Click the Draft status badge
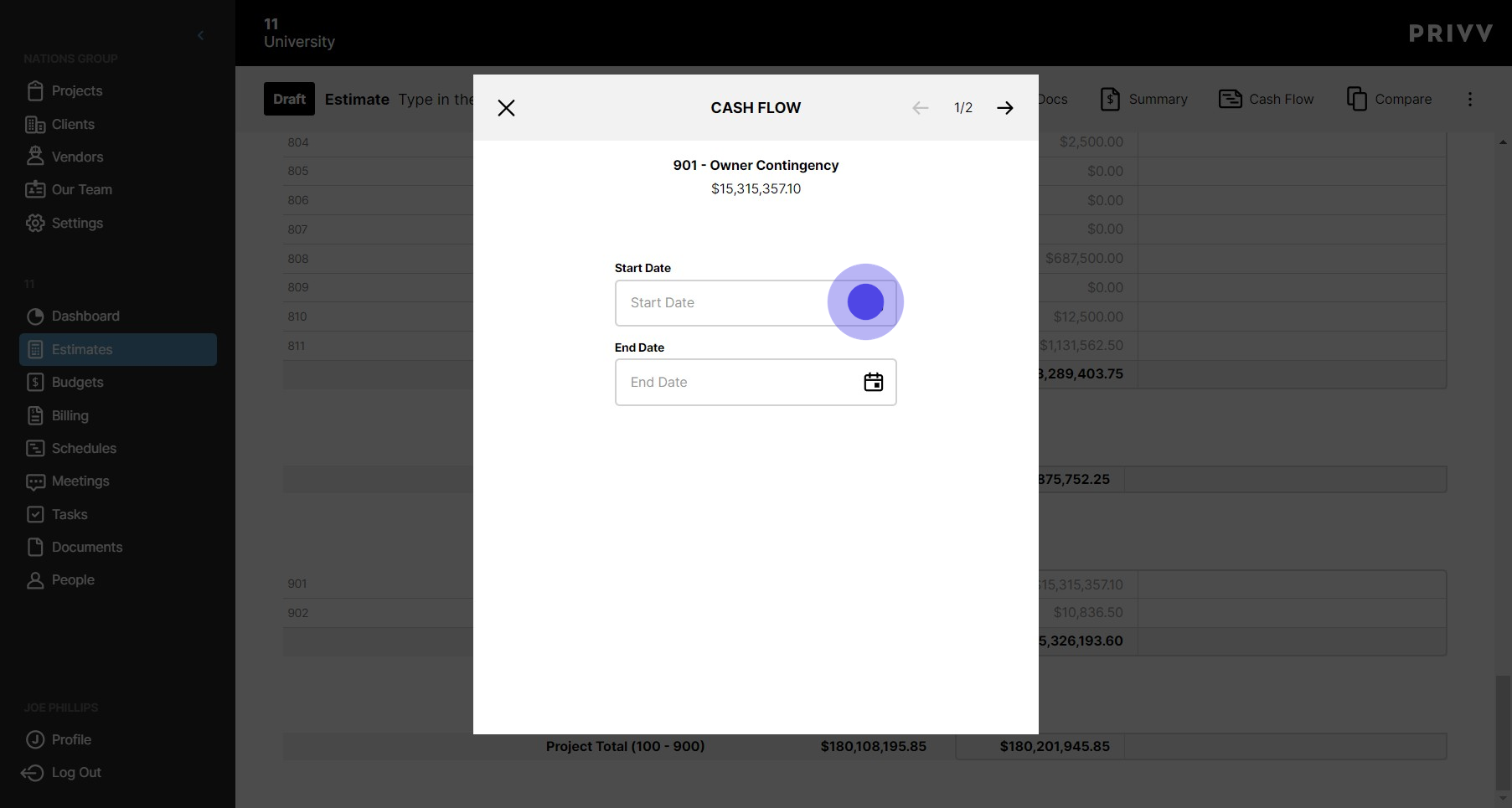Image resolution: width=1512 pixels, height=808 pixels. [289, 99]
